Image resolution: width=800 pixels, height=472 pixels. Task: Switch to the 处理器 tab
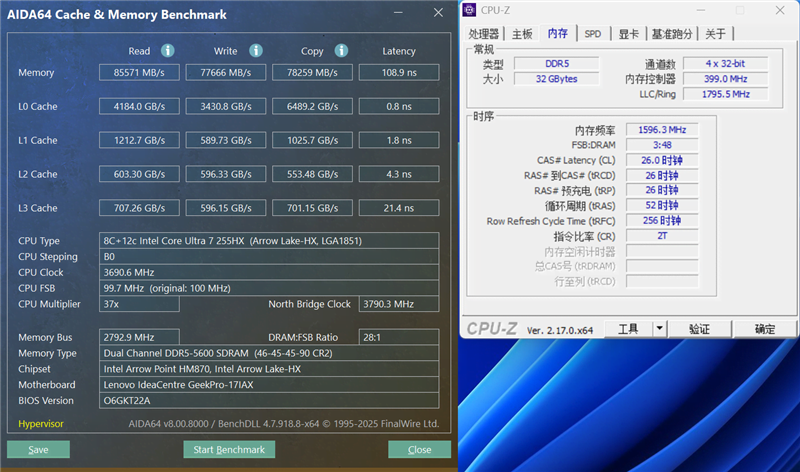484,34
